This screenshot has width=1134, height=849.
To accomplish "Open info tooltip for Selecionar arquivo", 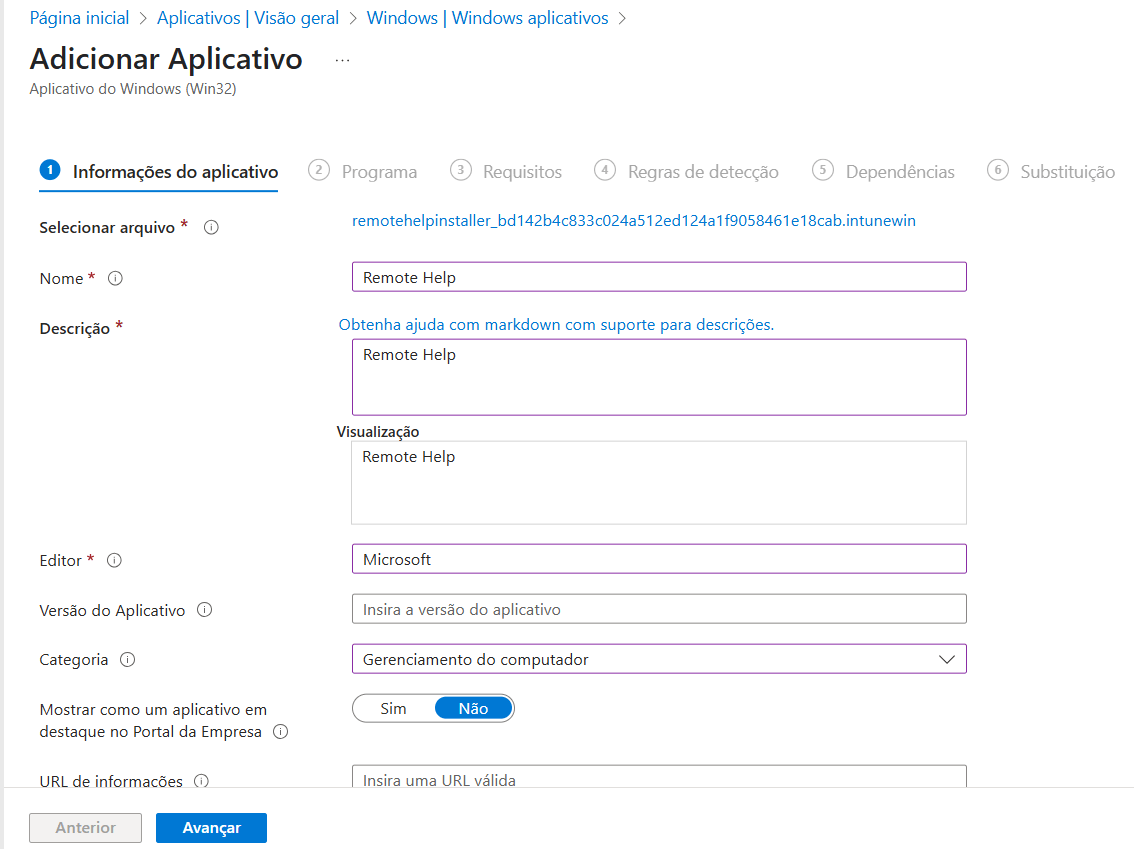I will (x=211, y=228).
